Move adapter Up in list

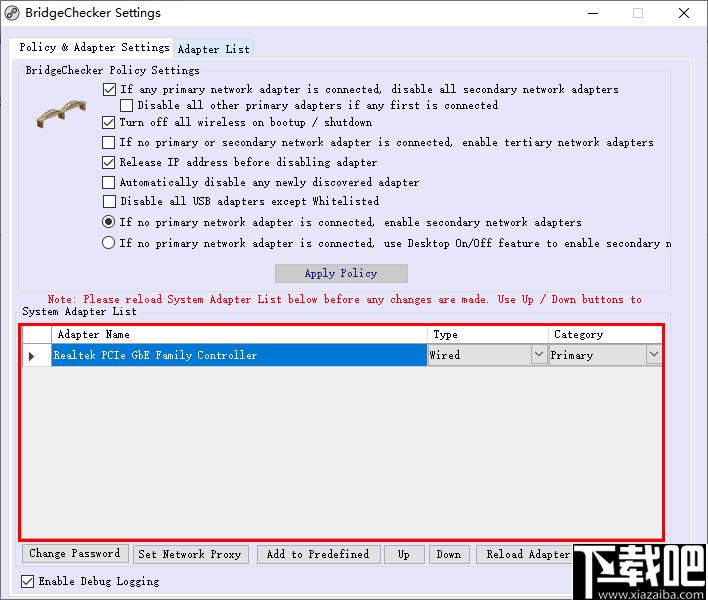(x=404, y=554)
